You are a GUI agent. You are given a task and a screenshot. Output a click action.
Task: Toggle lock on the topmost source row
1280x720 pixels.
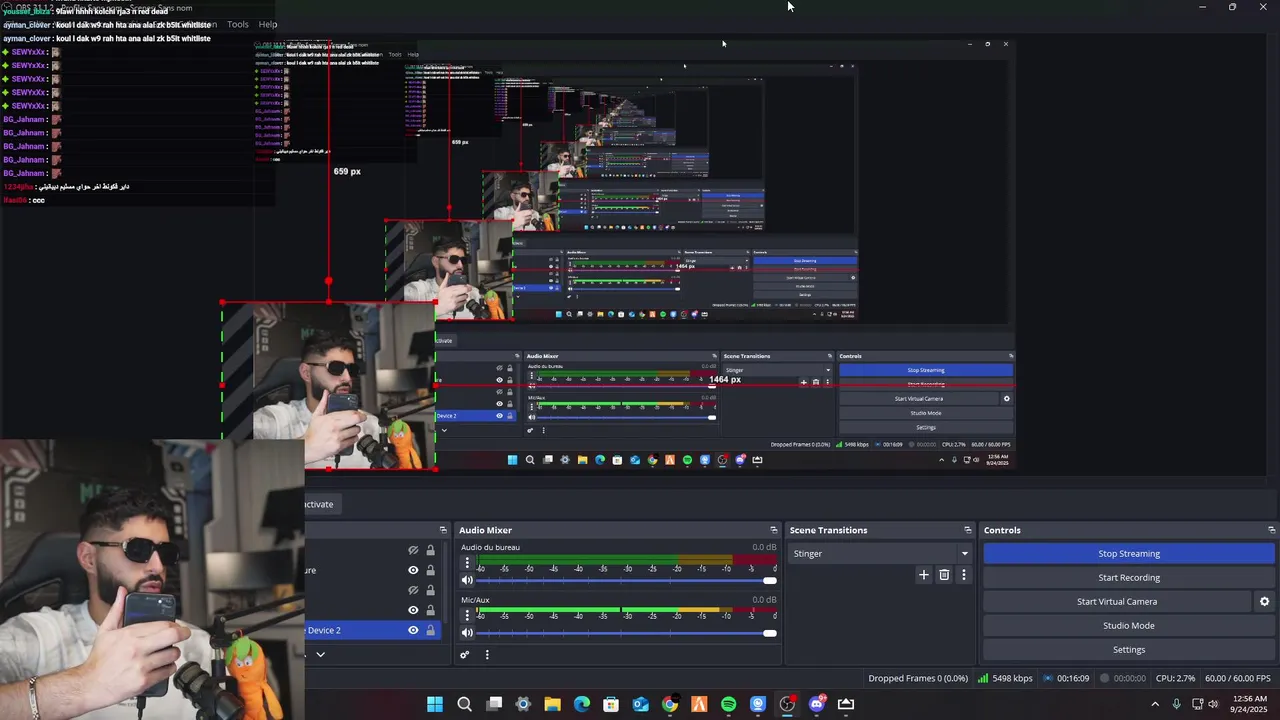click(431, 550)
